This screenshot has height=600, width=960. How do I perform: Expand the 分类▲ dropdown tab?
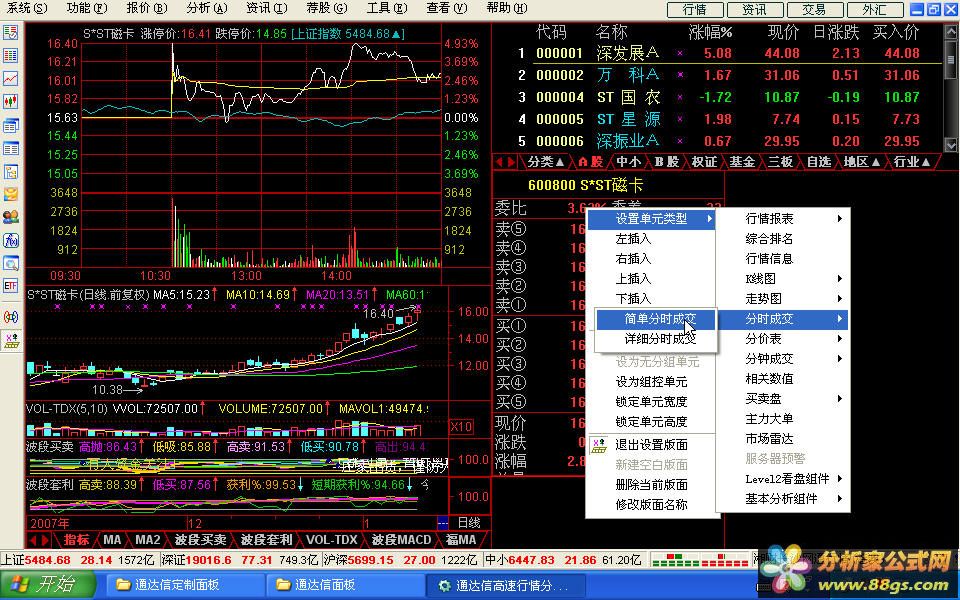point(546,162)
